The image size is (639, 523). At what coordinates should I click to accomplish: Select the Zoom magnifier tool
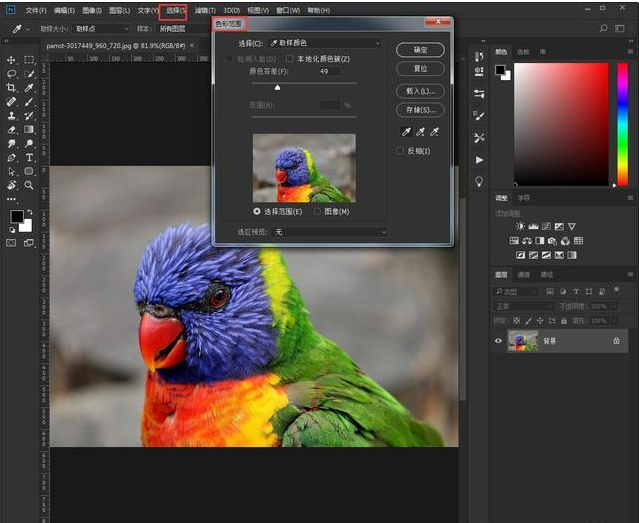click(x=29, y=185)
